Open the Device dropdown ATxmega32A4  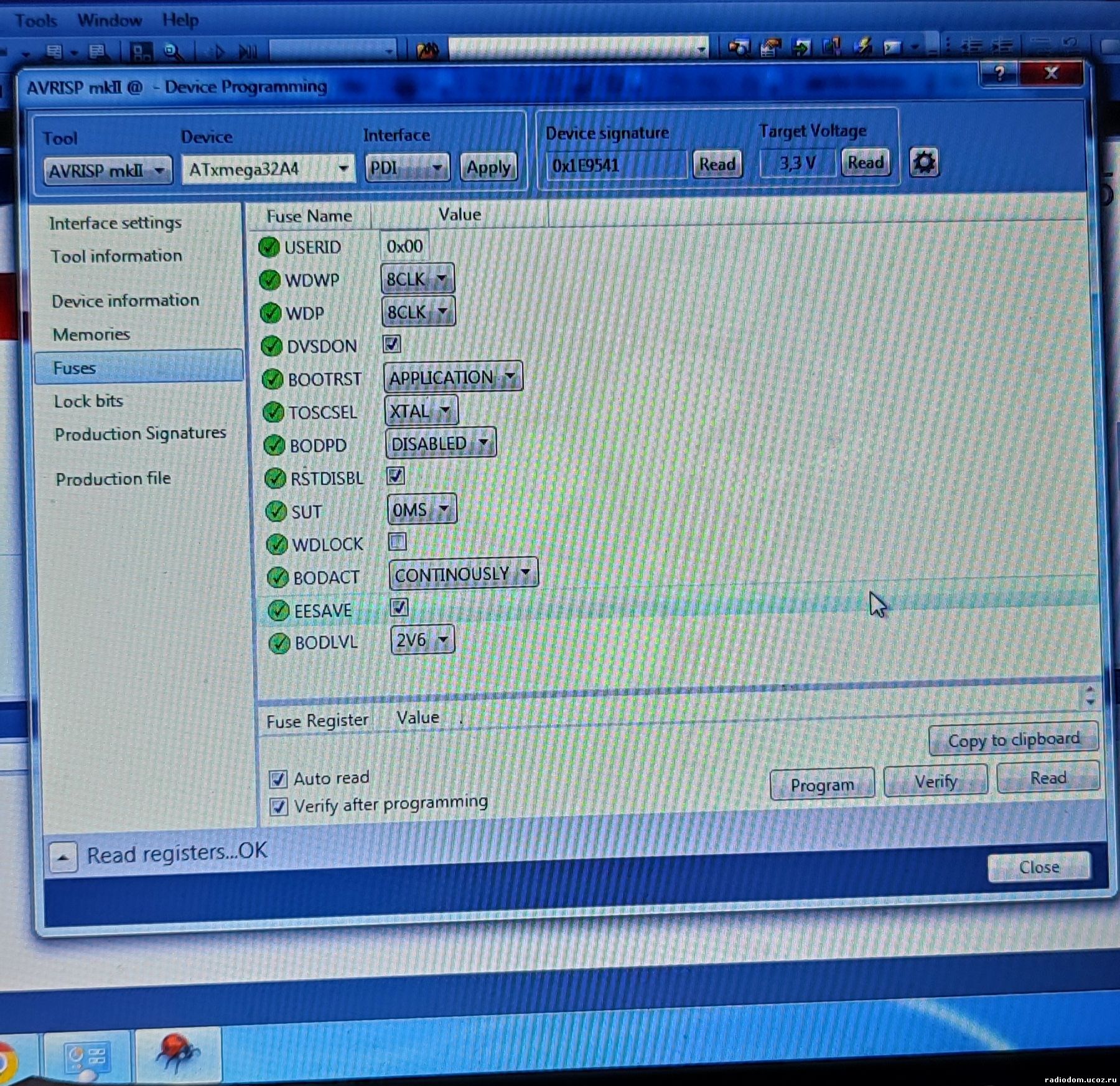(x=268, y=169)
